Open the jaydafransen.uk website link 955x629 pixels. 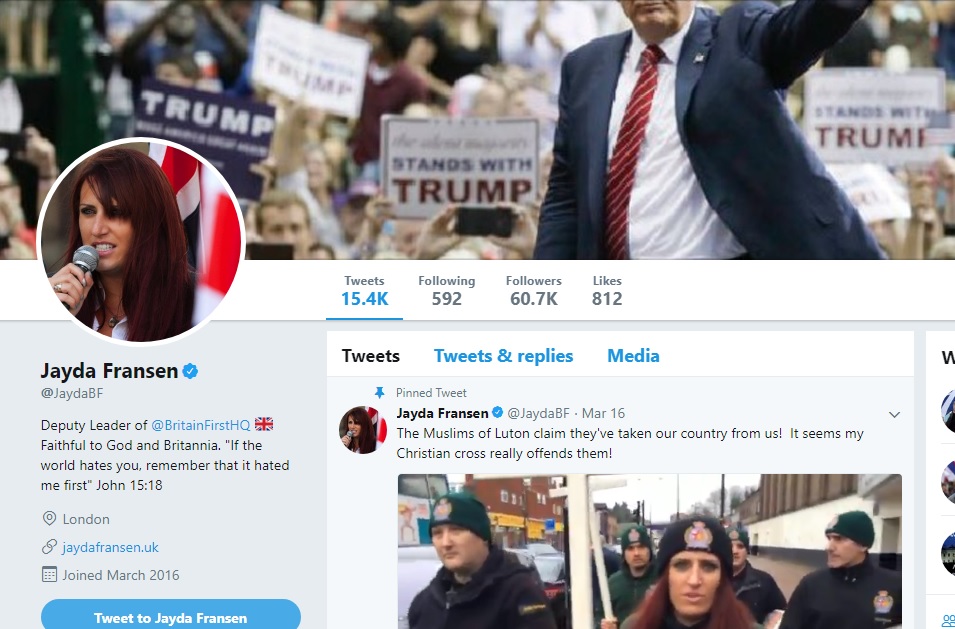point(110,547)
